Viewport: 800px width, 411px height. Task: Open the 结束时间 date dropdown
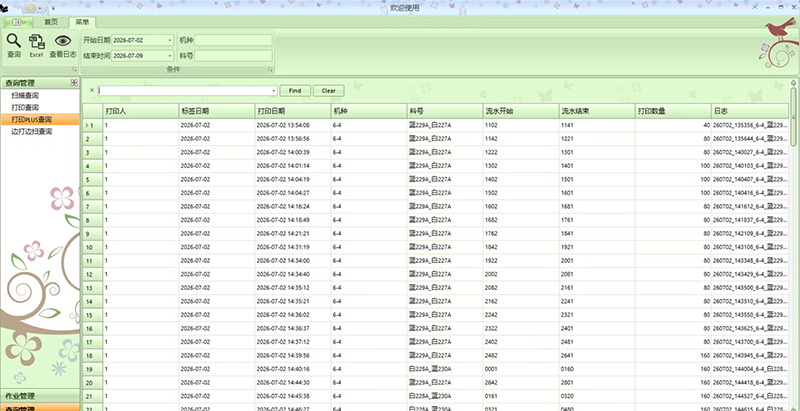[x=170, y=56]
